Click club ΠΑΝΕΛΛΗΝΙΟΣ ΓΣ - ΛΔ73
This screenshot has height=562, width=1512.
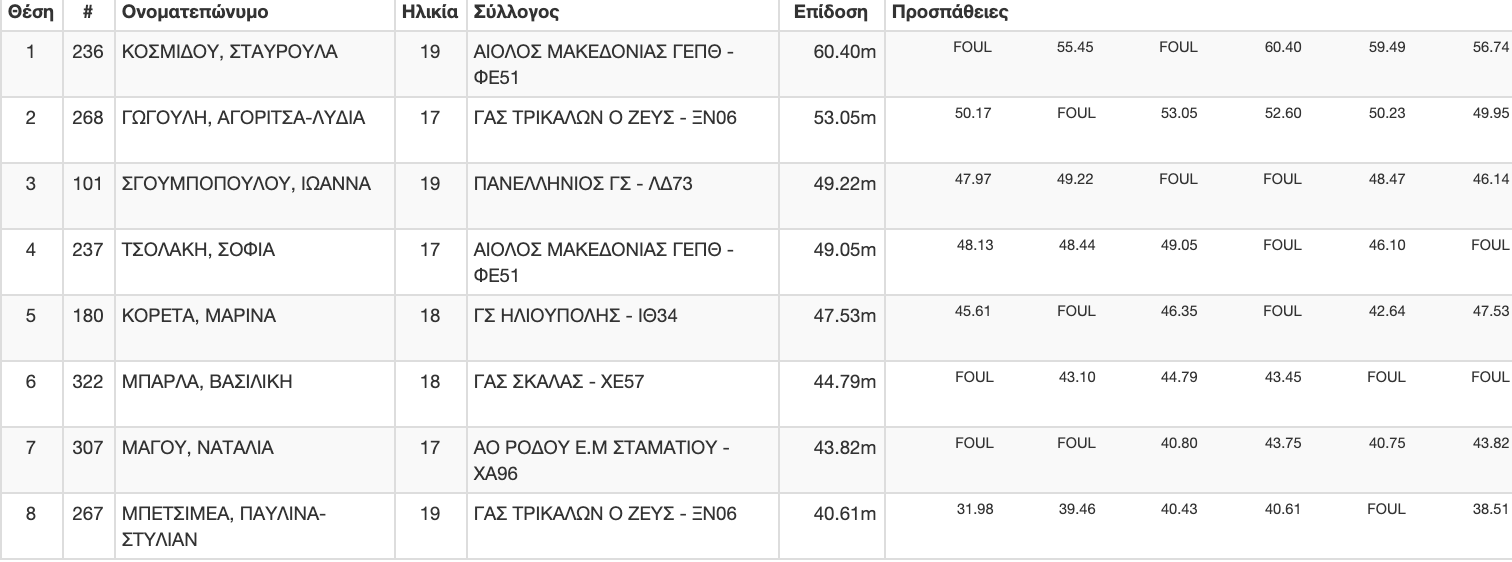coord(583,184)
